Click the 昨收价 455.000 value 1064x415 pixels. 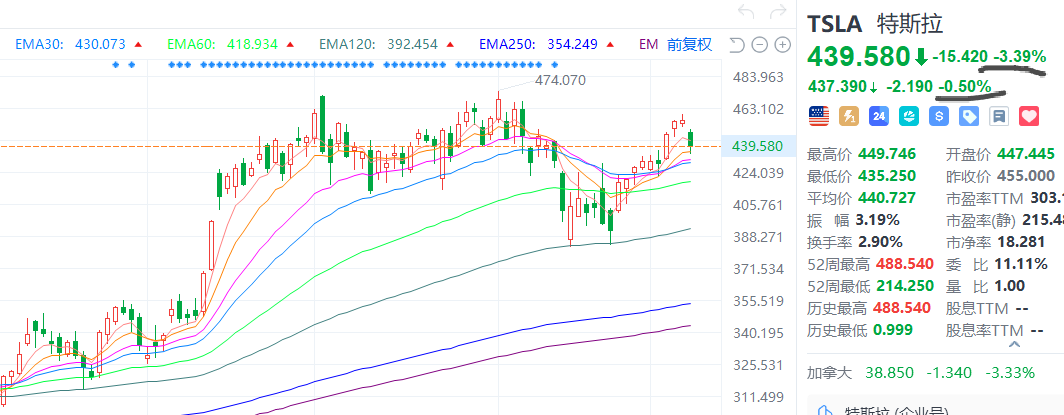[1026, 176]
